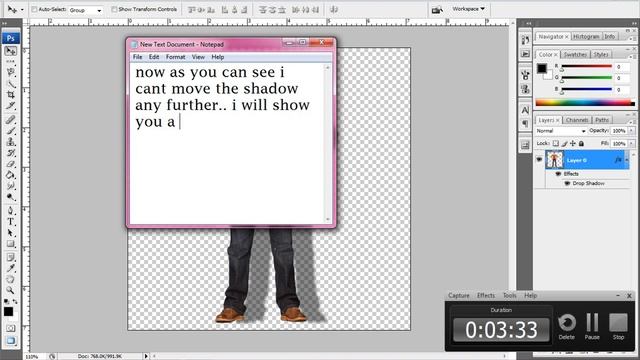The image size is (640, 360).
Task: Select the Path Selection tool
Action: point(11,233)
